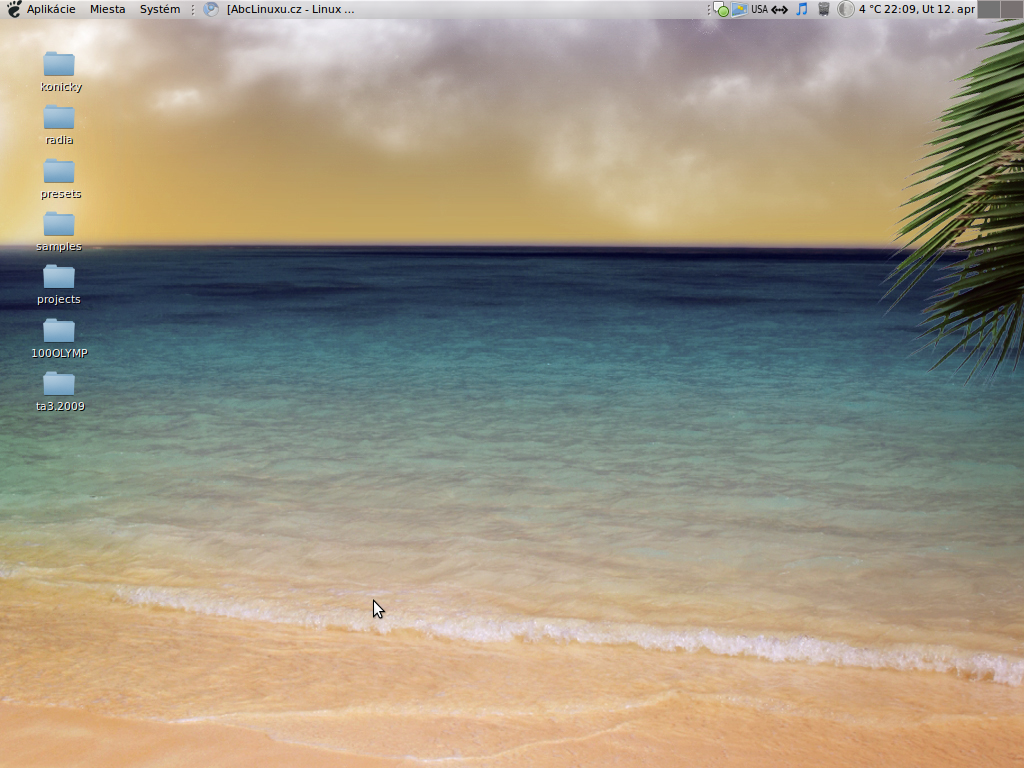The width and height of the screenshot is (1024, 768).
Task: Select the projects desktop folder
Action: point(59,277)
